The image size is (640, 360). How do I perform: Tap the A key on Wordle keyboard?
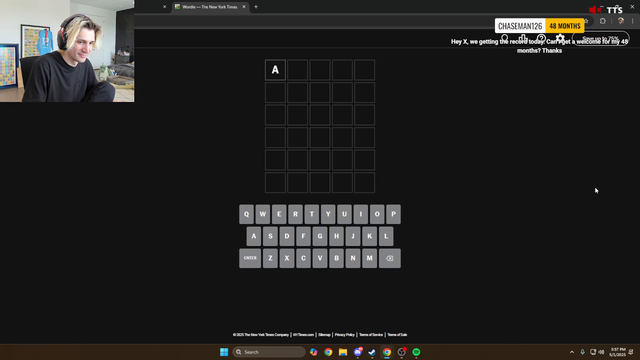click(254, 236)
